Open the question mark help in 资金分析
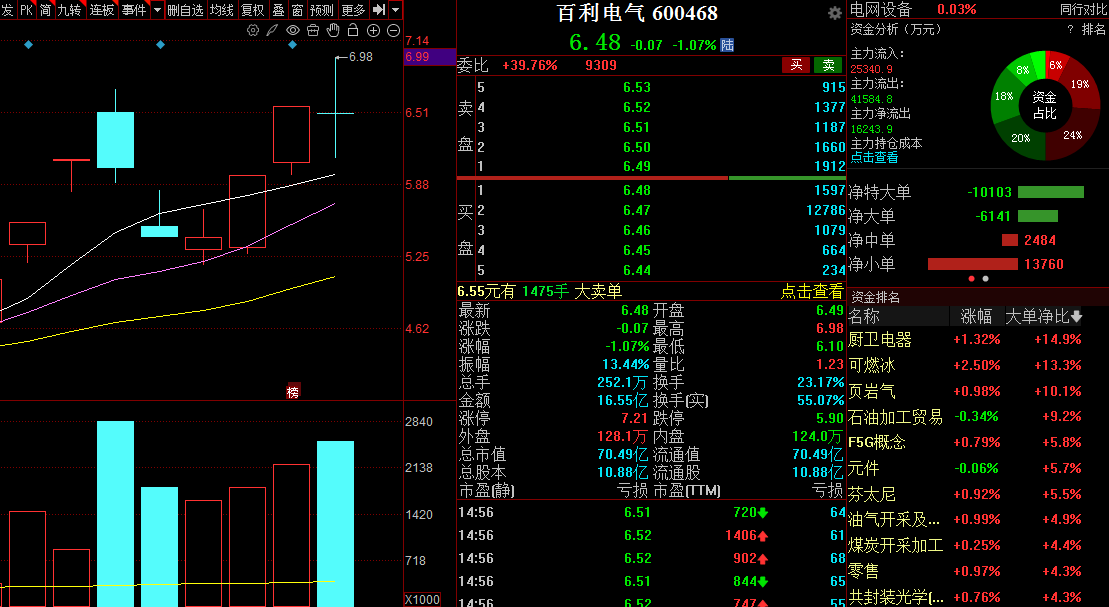Screen dimensions: 1109x607 (1070, 29)
